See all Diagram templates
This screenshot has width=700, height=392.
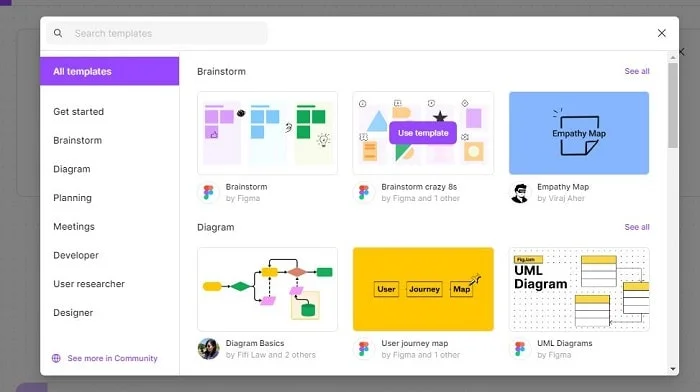point(637,227)
